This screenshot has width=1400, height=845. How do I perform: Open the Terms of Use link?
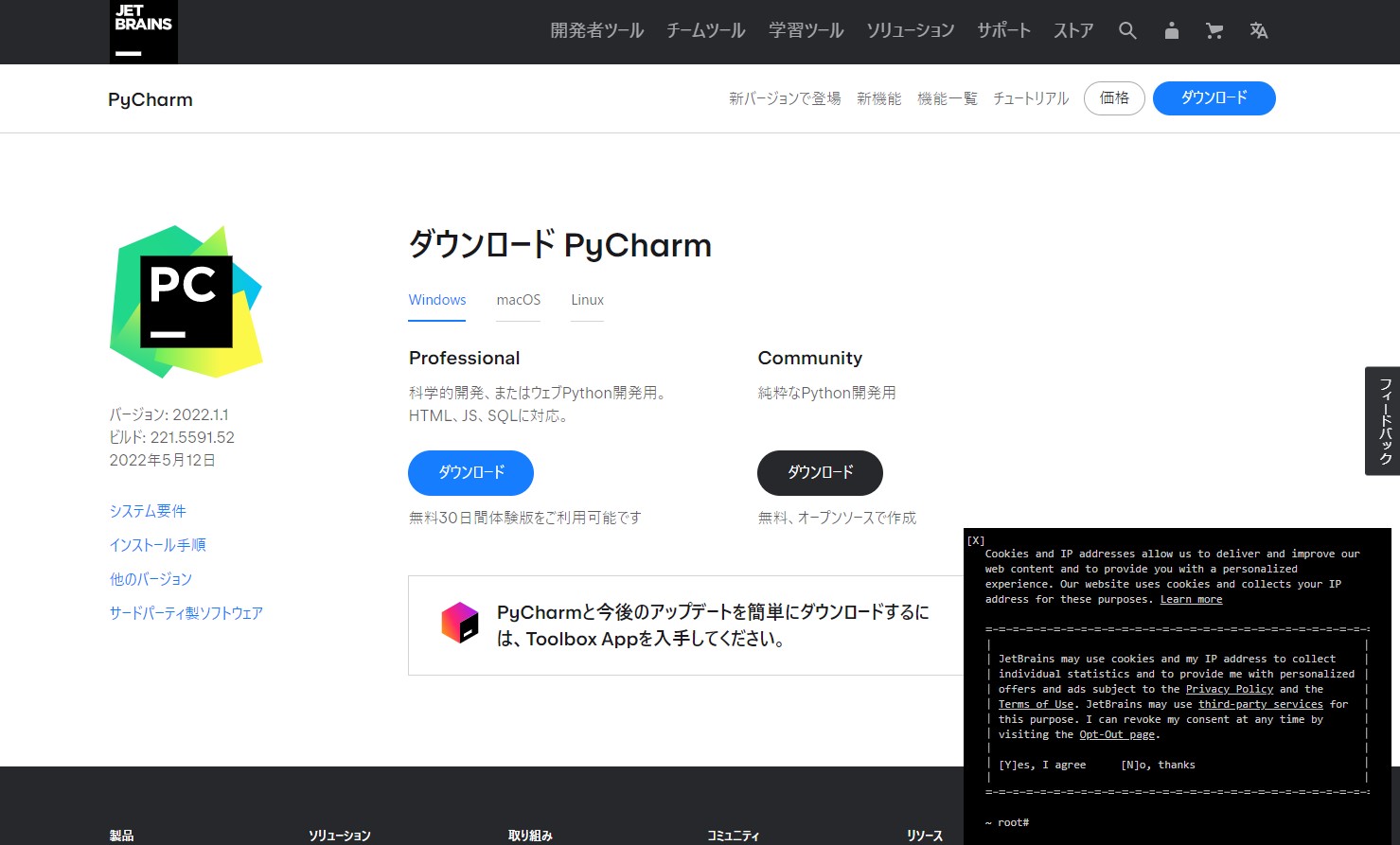pyautogui.click(x=1036, y=704)
